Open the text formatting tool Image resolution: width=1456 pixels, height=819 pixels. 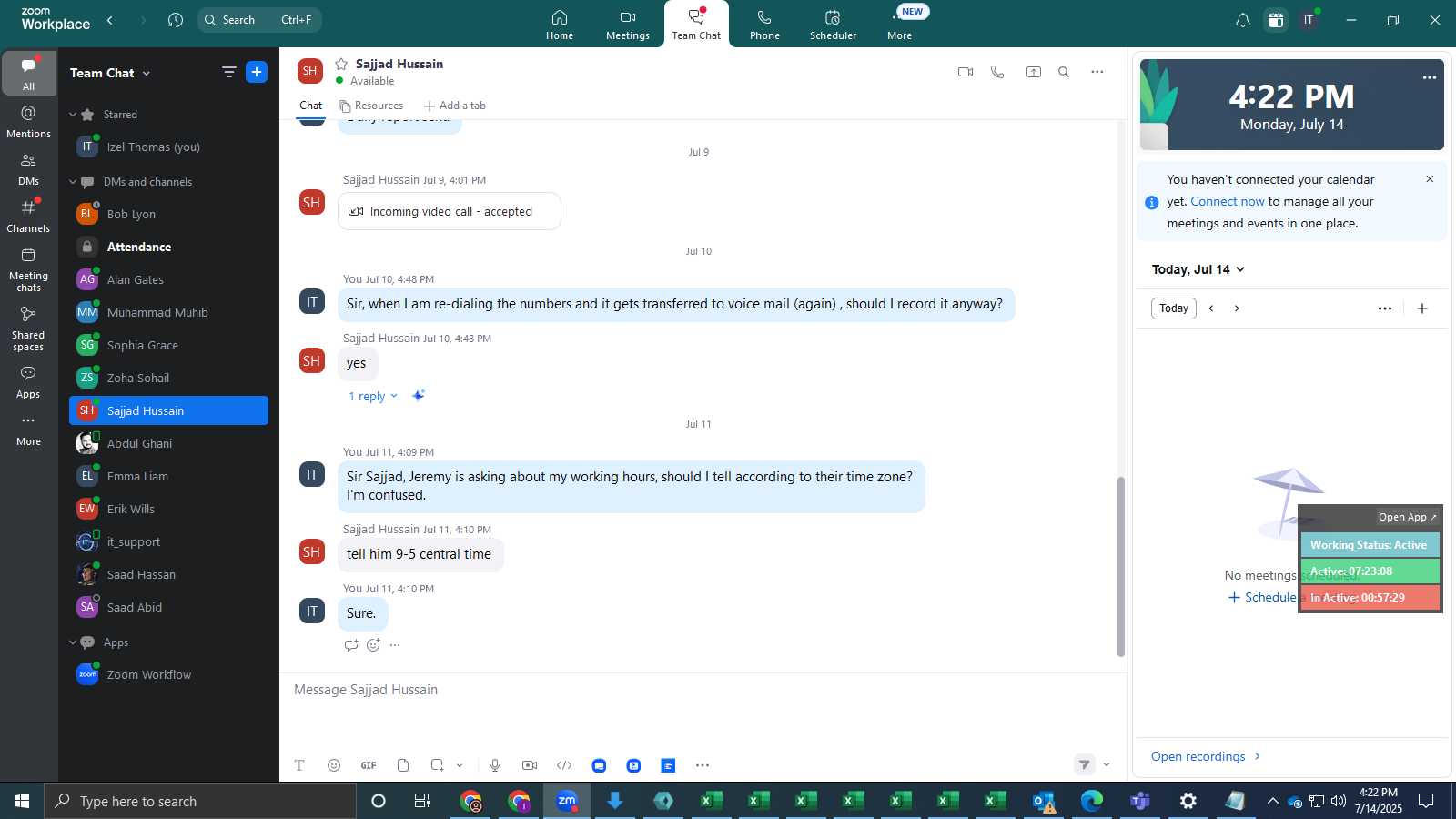click(x=299, y=765)
